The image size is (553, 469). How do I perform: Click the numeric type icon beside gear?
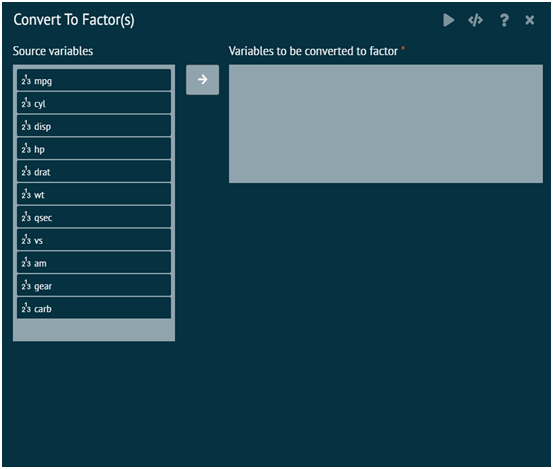(x=26, y=285)
